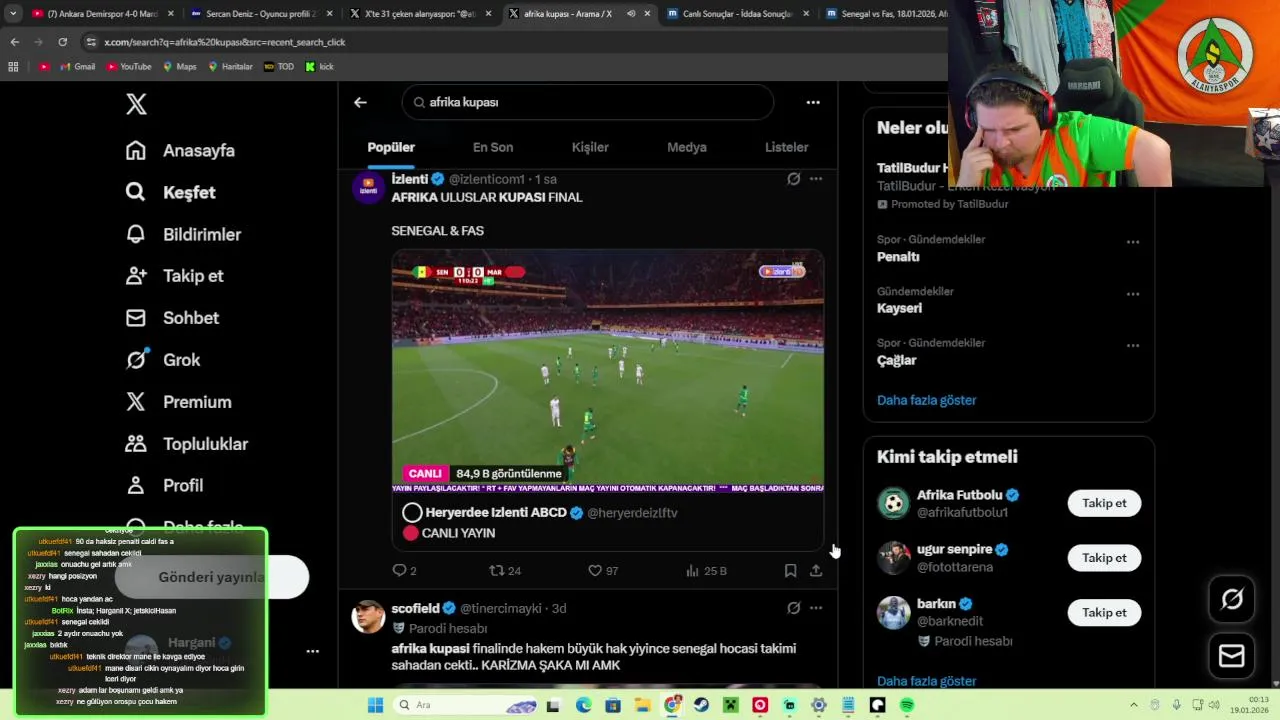1280x720 pixels.
Task: Open search options three-dot menu
Action: click(813, 102)
